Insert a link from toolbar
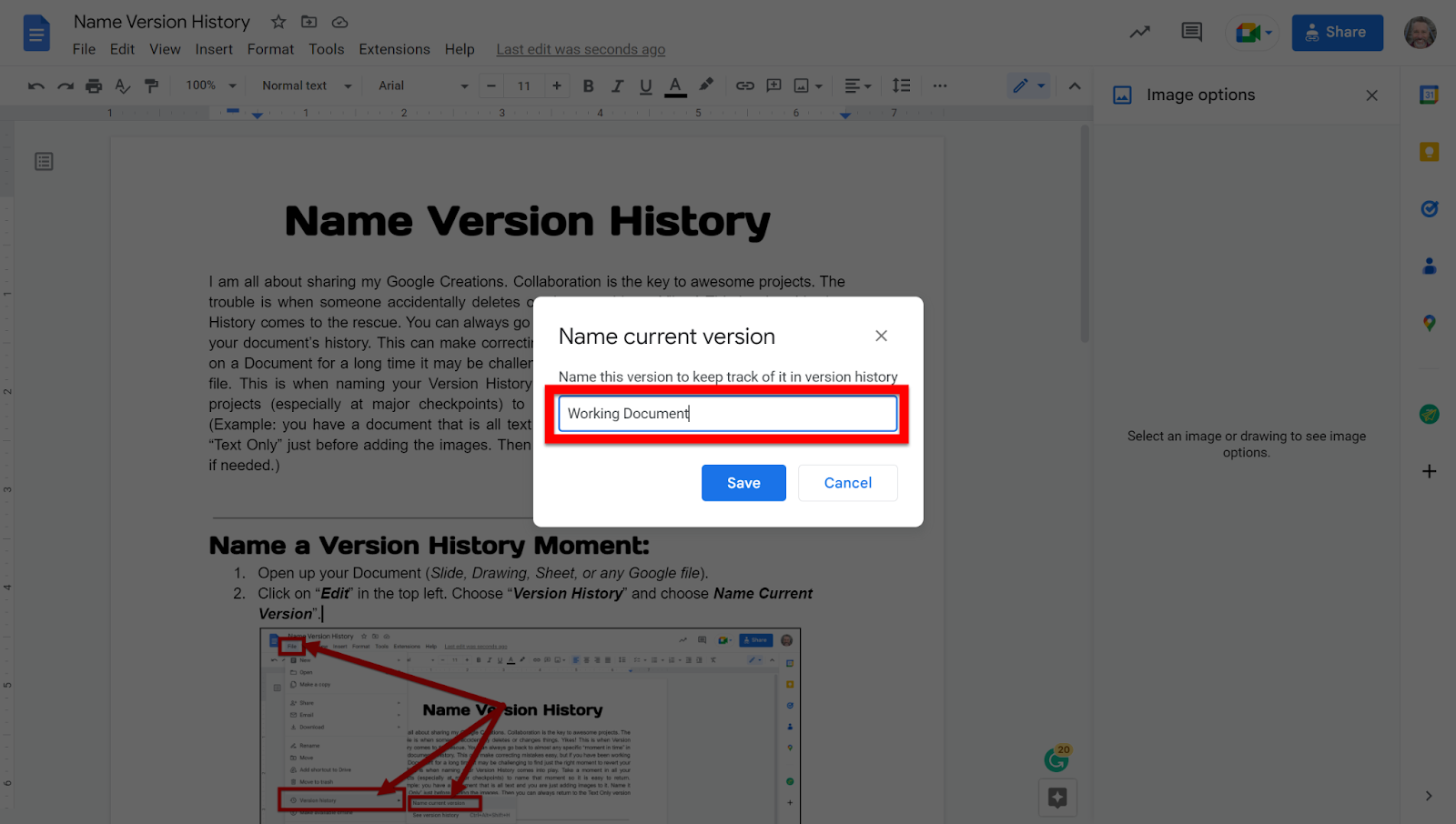 point(745,85)
